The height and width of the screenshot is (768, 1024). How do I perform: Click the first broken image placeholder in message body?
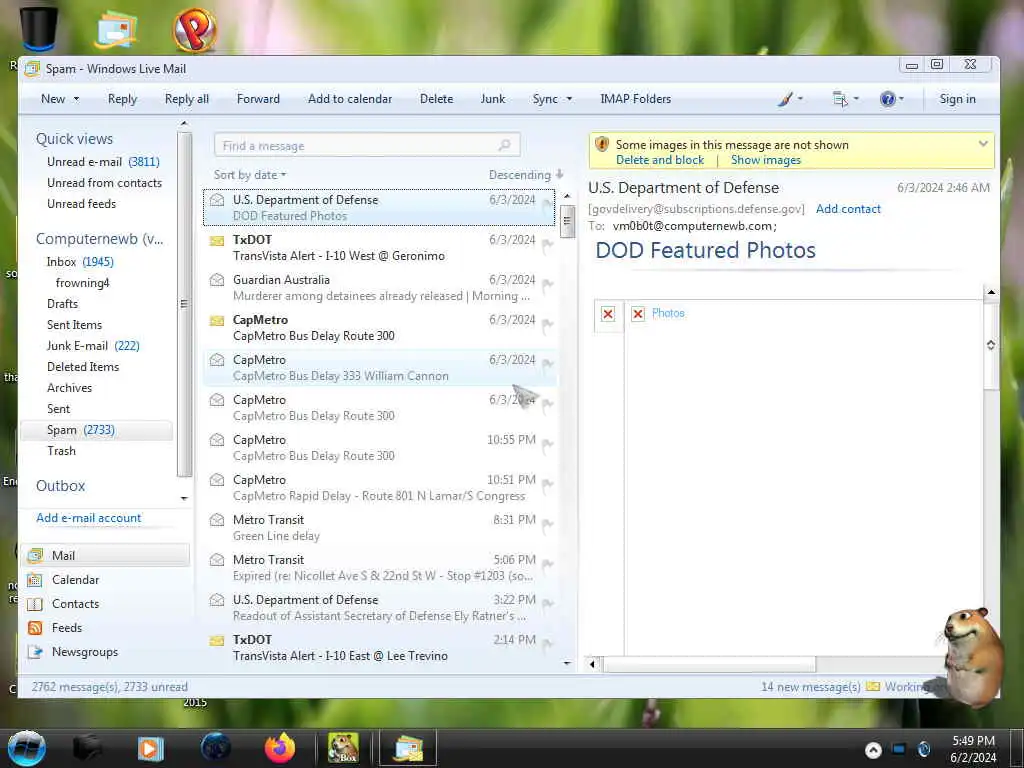[608, 314]
